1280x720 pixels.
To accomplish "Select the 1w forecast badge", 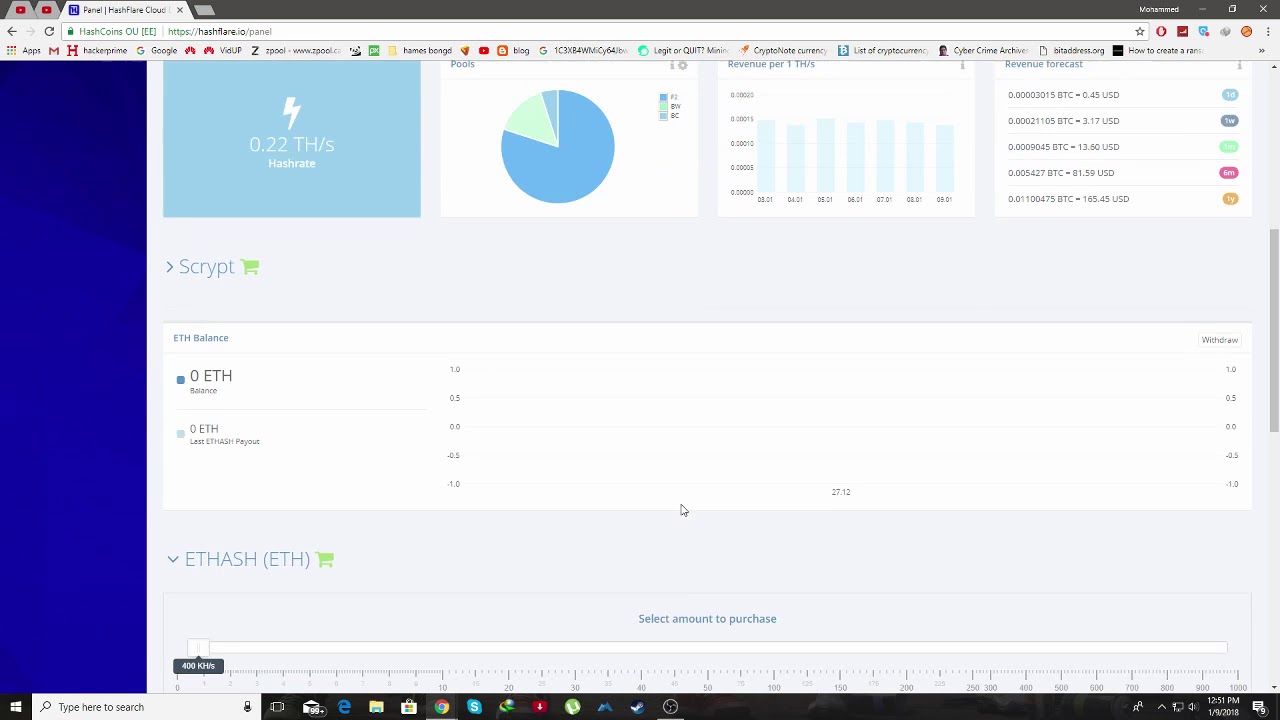I will (x=1230, y=121).
